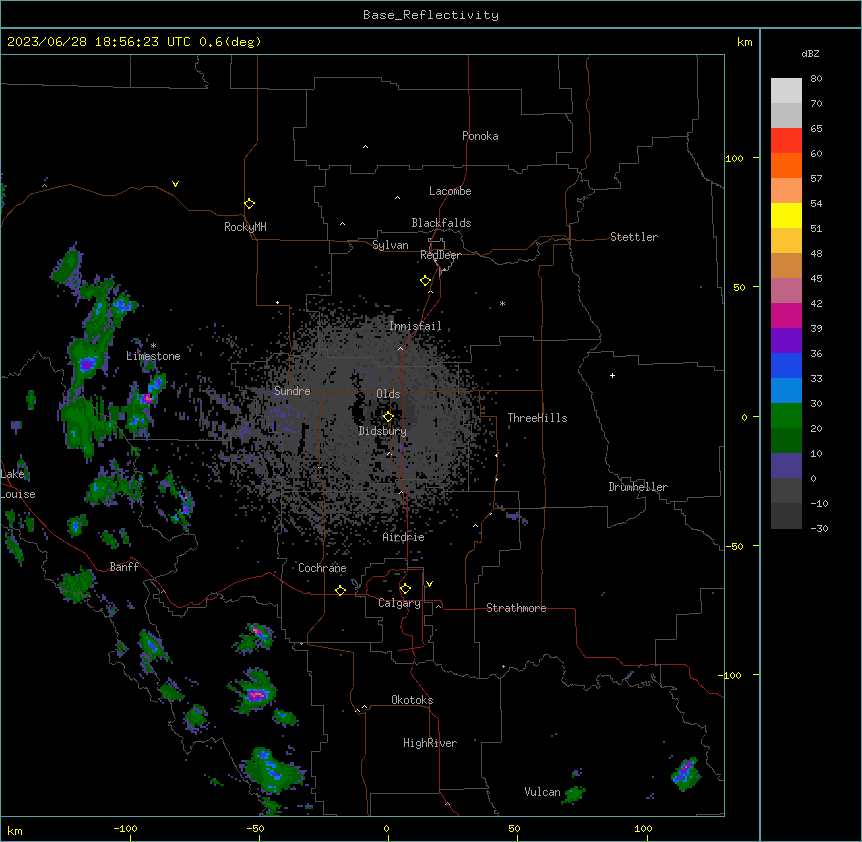This screenshot has width=862, height=842.
Task: Click the Sylvan label
Action: click(x=390, y=245)
